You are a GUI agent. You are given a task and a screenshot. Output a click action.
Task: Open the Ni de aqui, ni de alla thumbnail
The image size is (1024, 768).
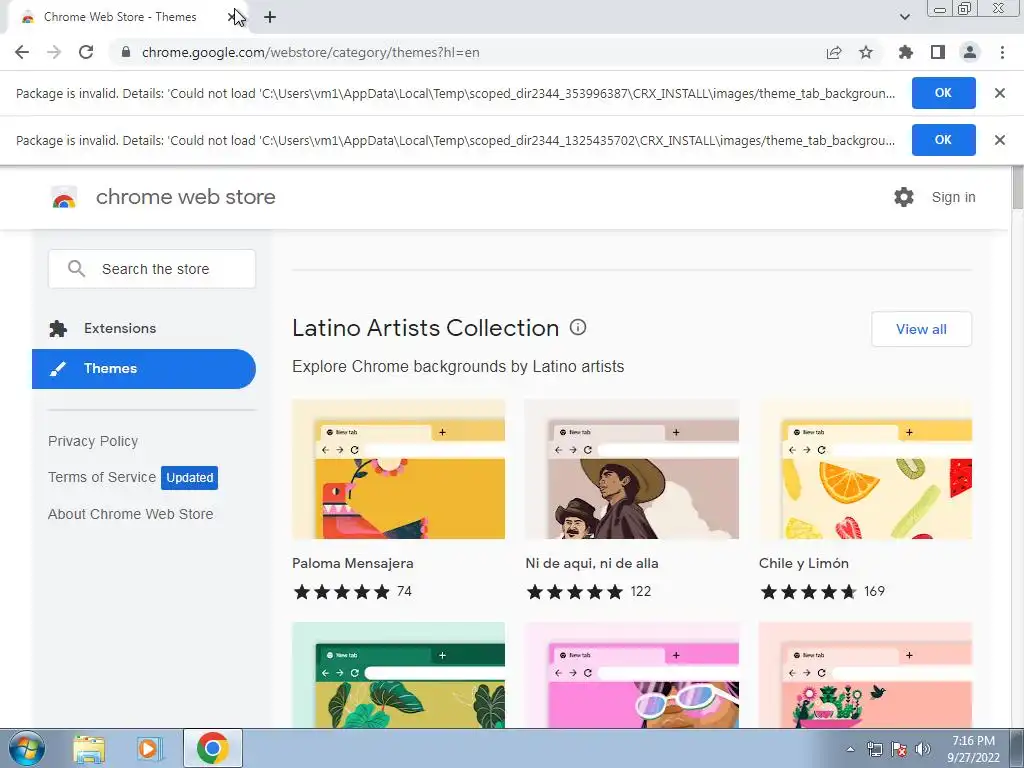pyautogui.click(x=632, y=469)
